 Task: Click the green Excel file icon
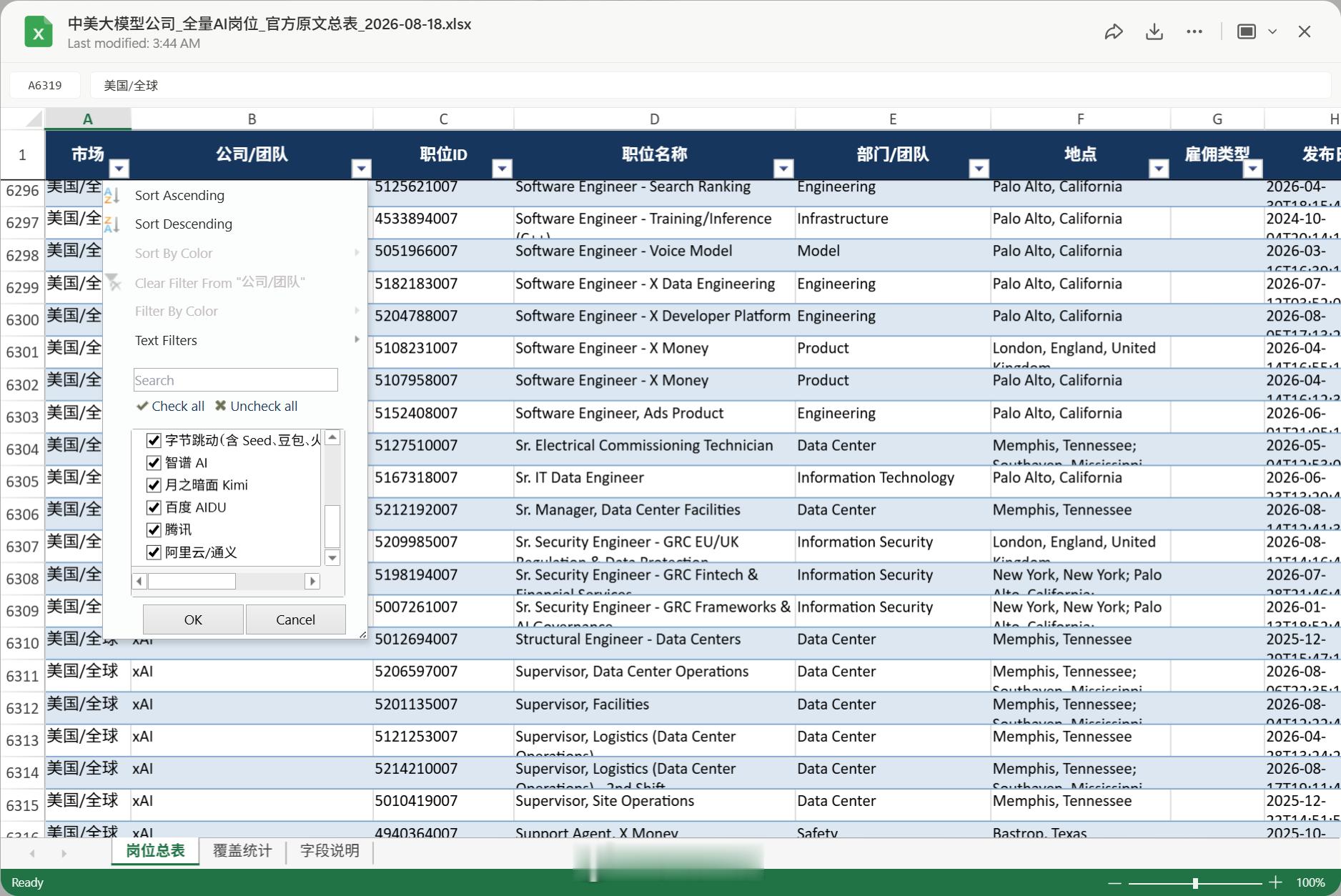click(38, 32)
